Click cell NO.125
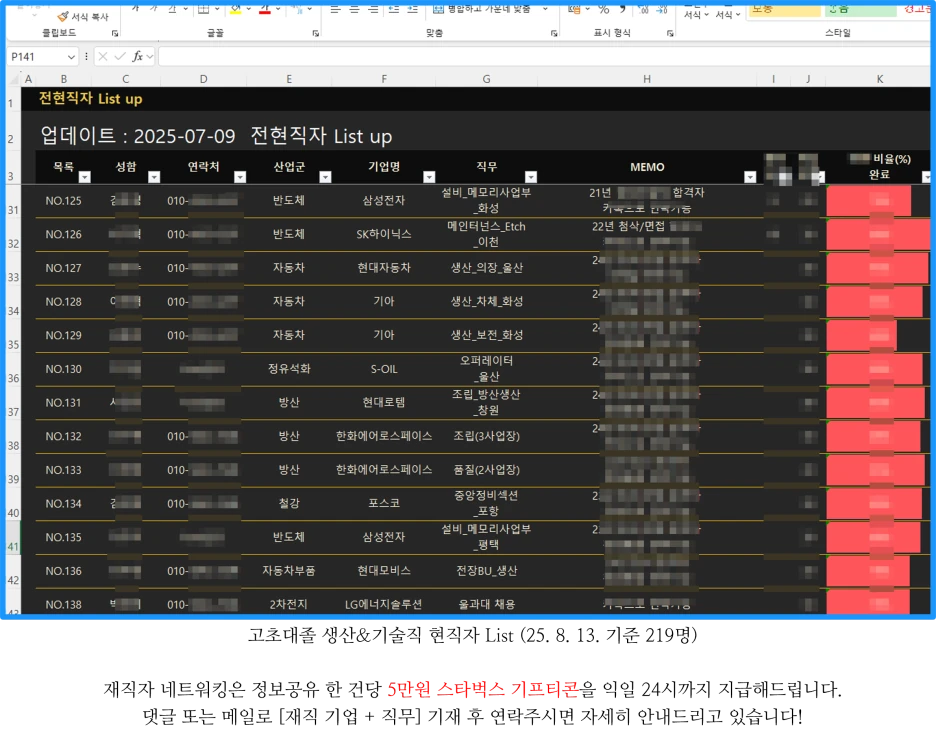The height and width of the screenshot is (739, 936). point(64,201)
